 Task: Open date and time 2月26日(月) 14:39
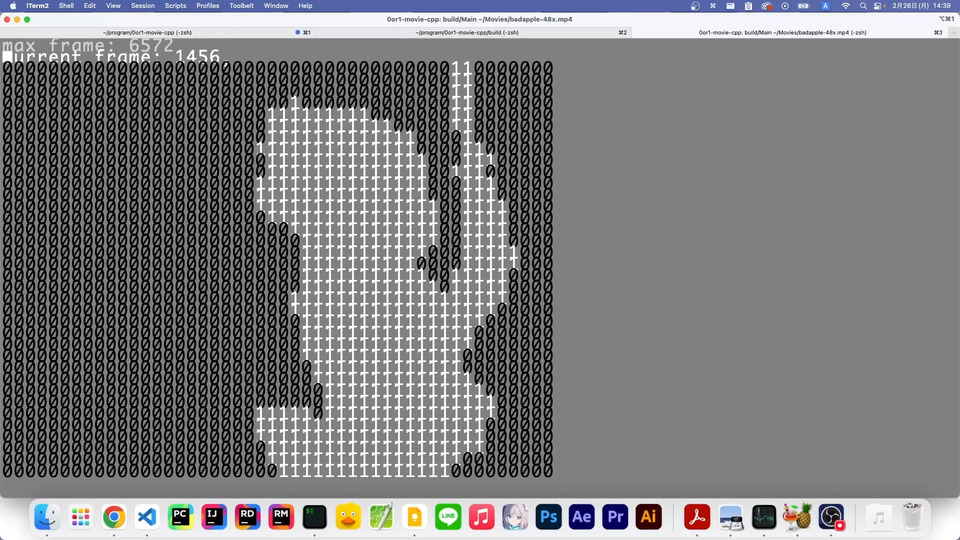pos(921,6)
